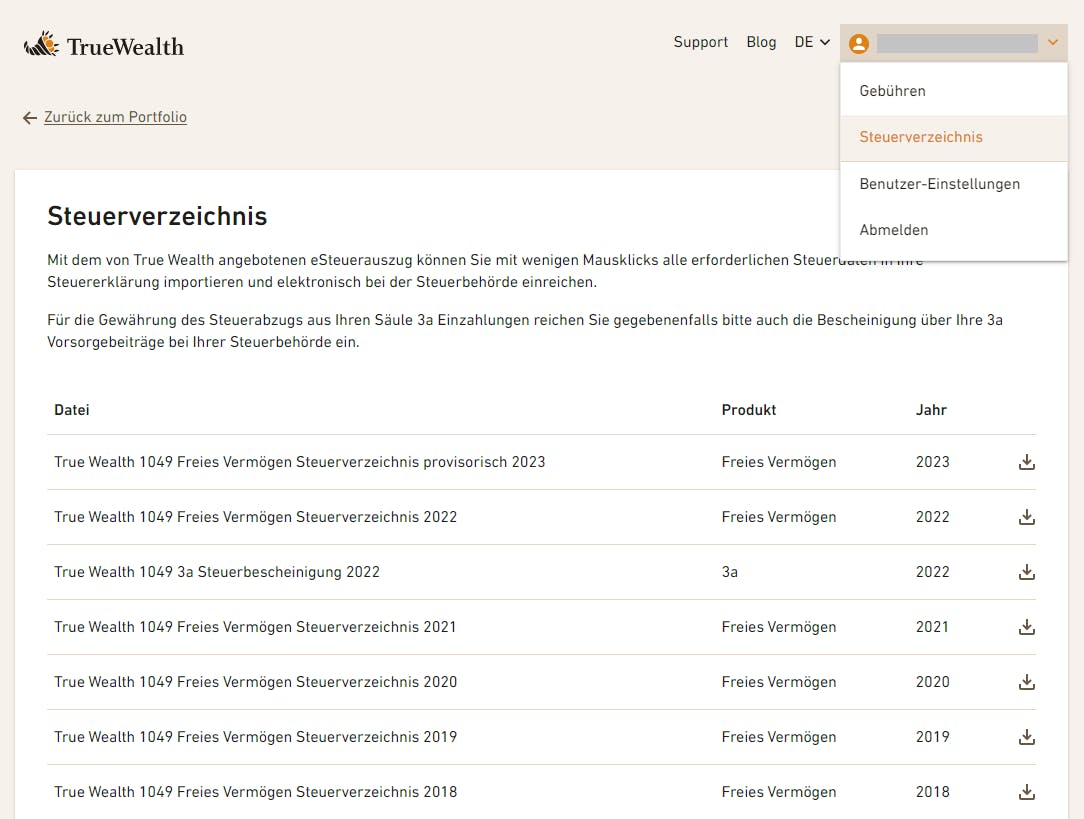Select Steuerverzeichnis in the account menu
The width and height of the screenshot is (1084, 819).
[954, 138]
